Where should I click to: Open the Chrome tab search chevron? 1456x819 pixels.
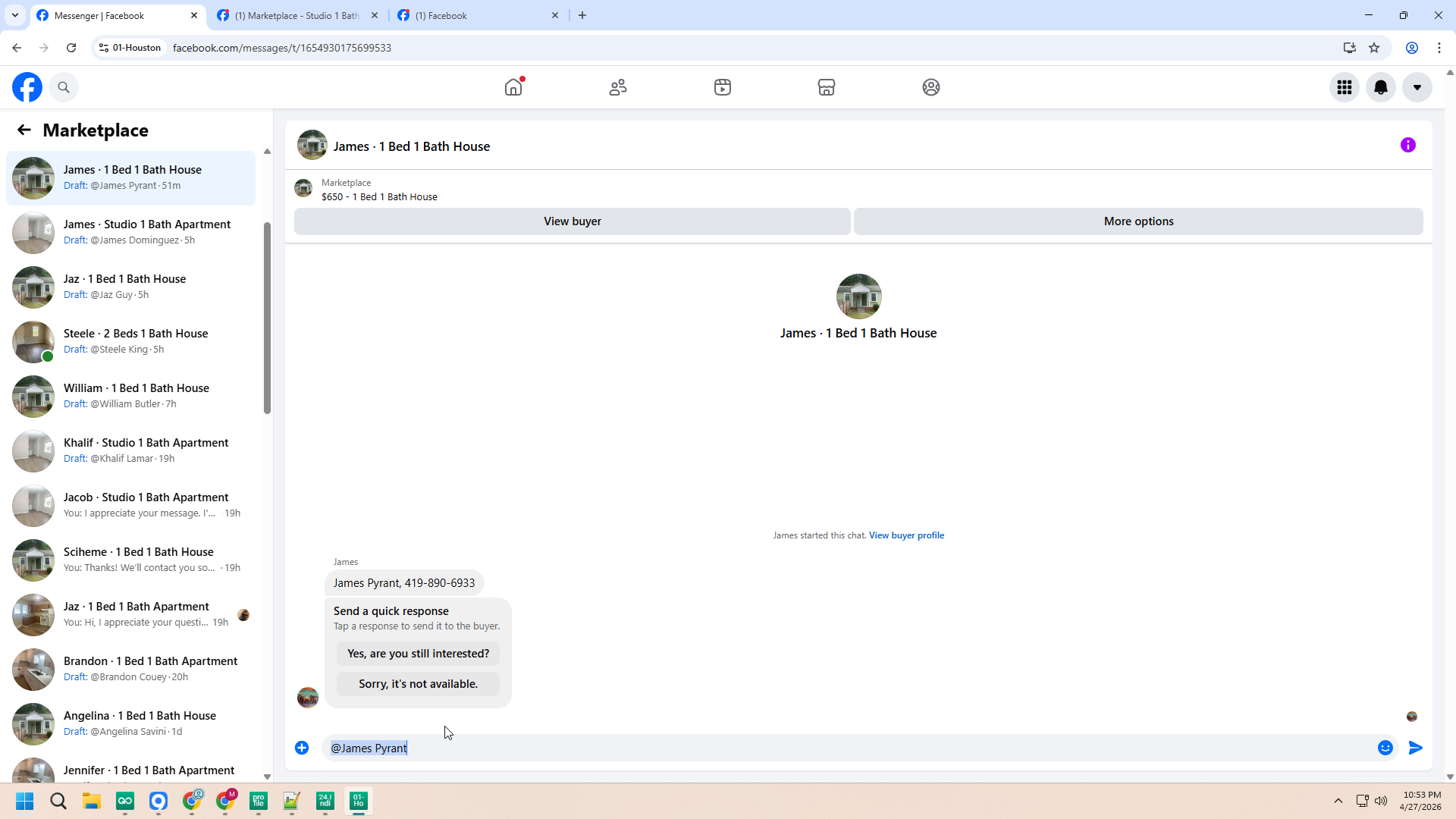click(x=14, y=15)
